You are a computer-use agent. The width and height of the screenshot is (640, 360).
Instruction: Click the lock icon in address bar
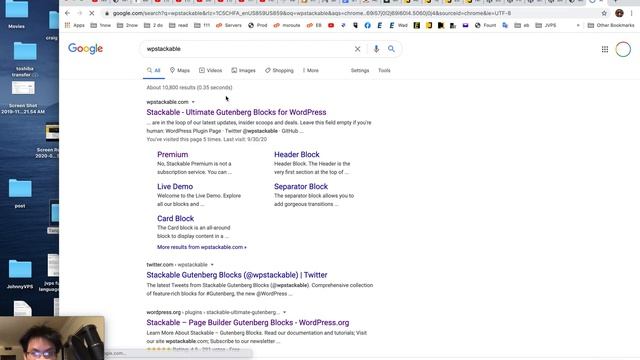click(x=107, y=13)
